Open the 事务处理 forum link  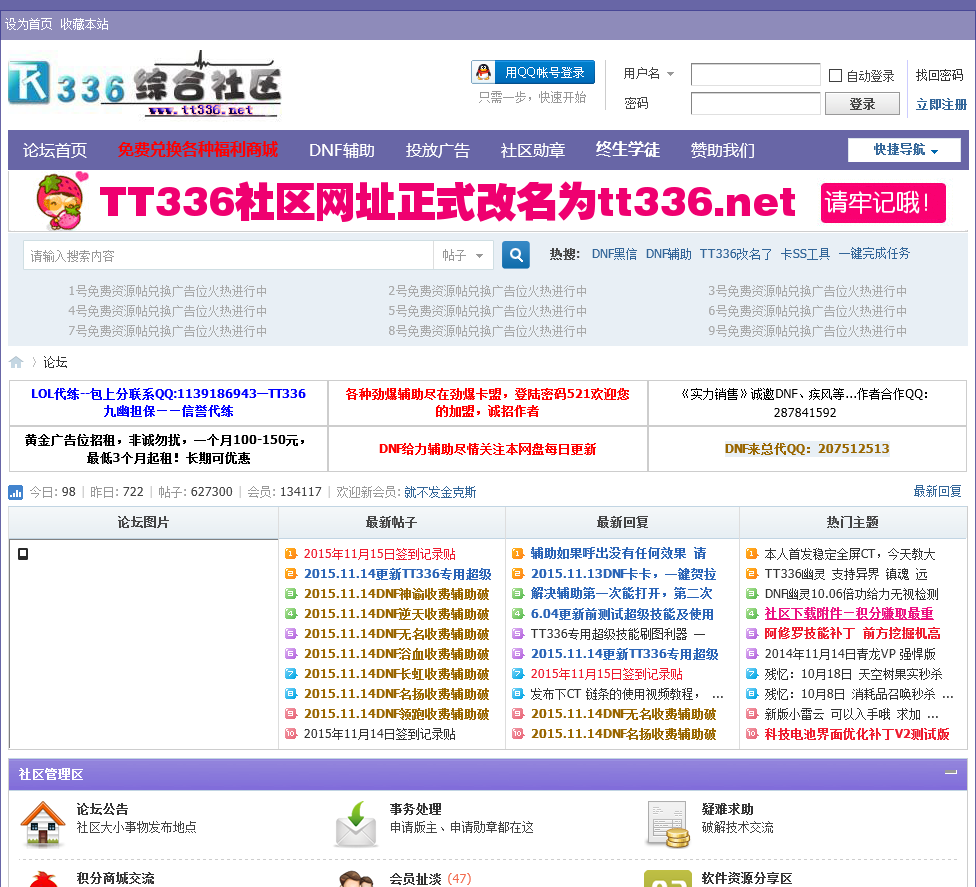click(416, 809)
